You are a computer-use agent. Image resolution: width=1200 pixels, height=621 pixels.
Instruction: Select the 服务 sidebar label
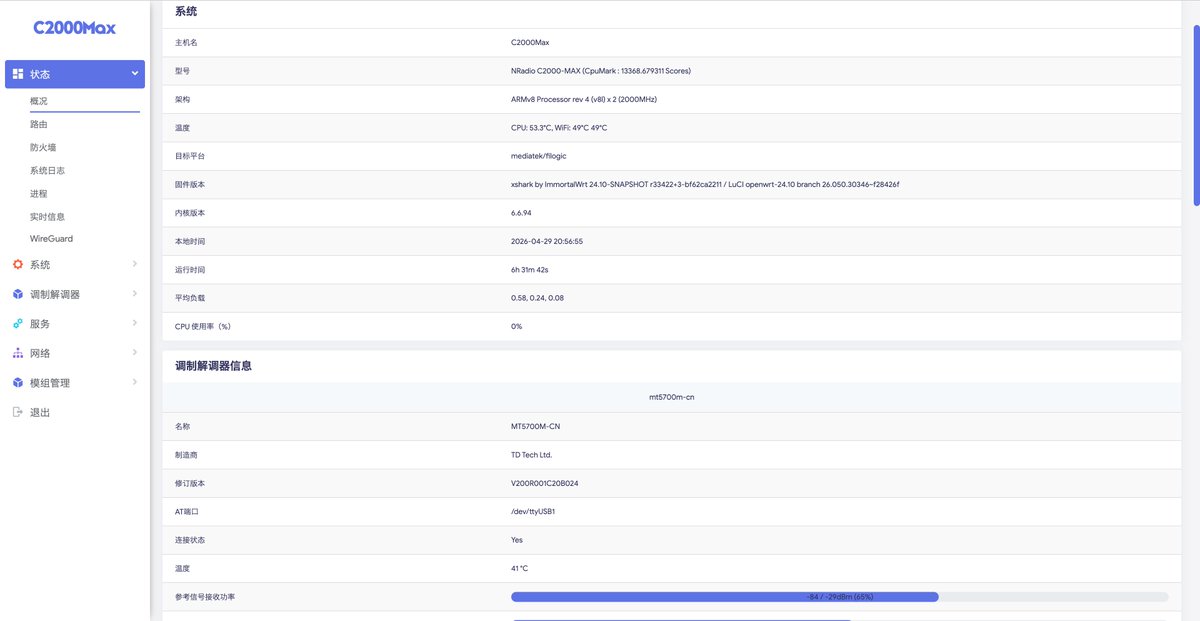[x=40, y=324]
